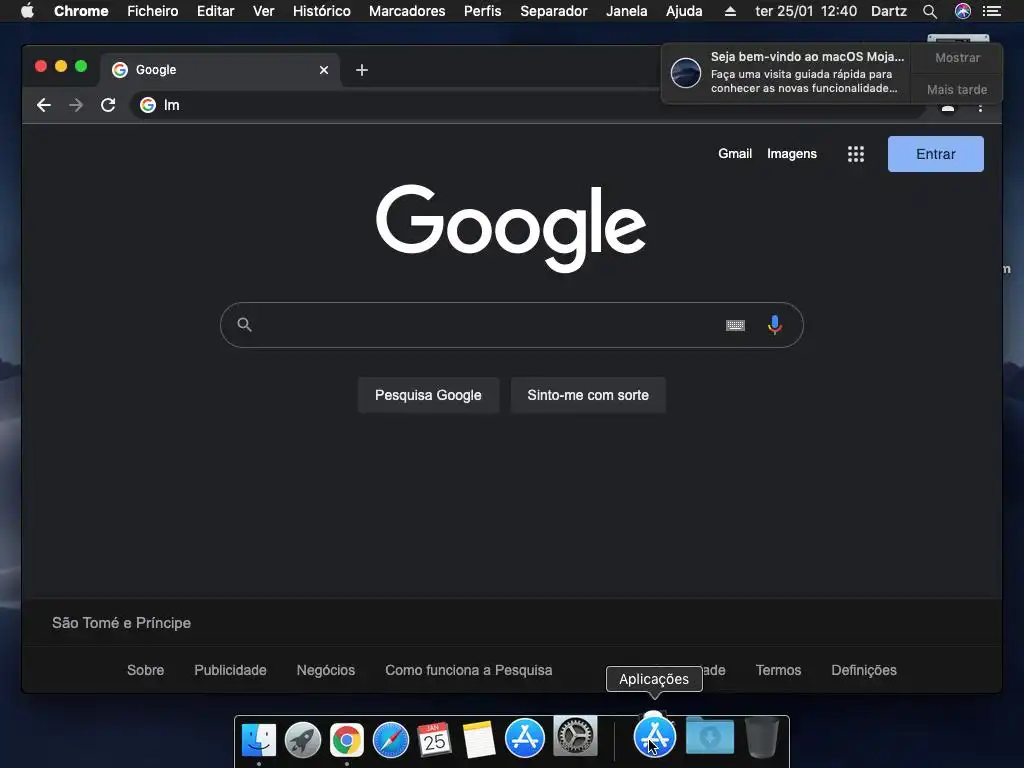
Task: Open App Store from the Dock
Action: click(x=524, y=738)
